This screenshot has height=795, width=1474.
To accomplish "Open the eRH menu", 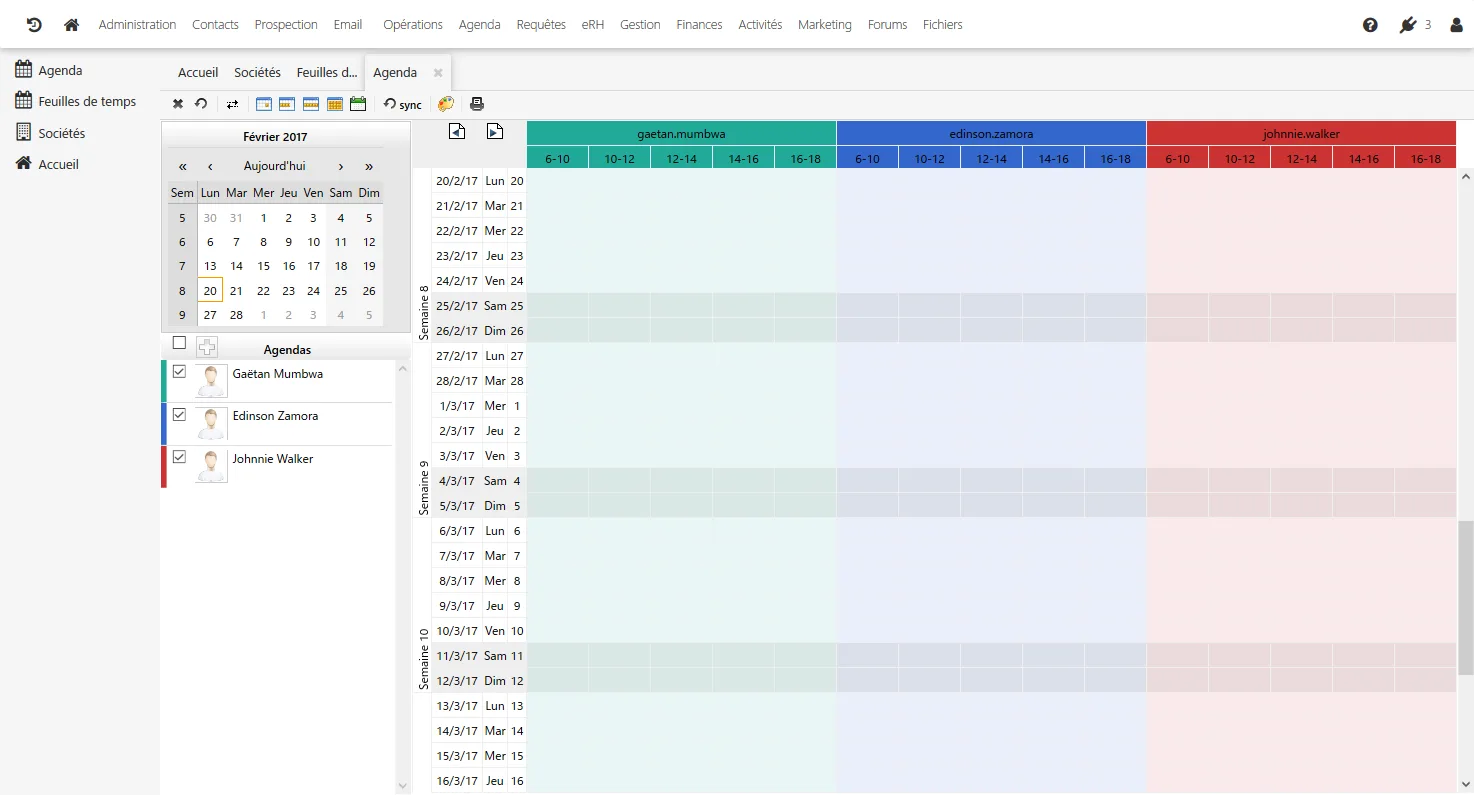I will (593, 25).
